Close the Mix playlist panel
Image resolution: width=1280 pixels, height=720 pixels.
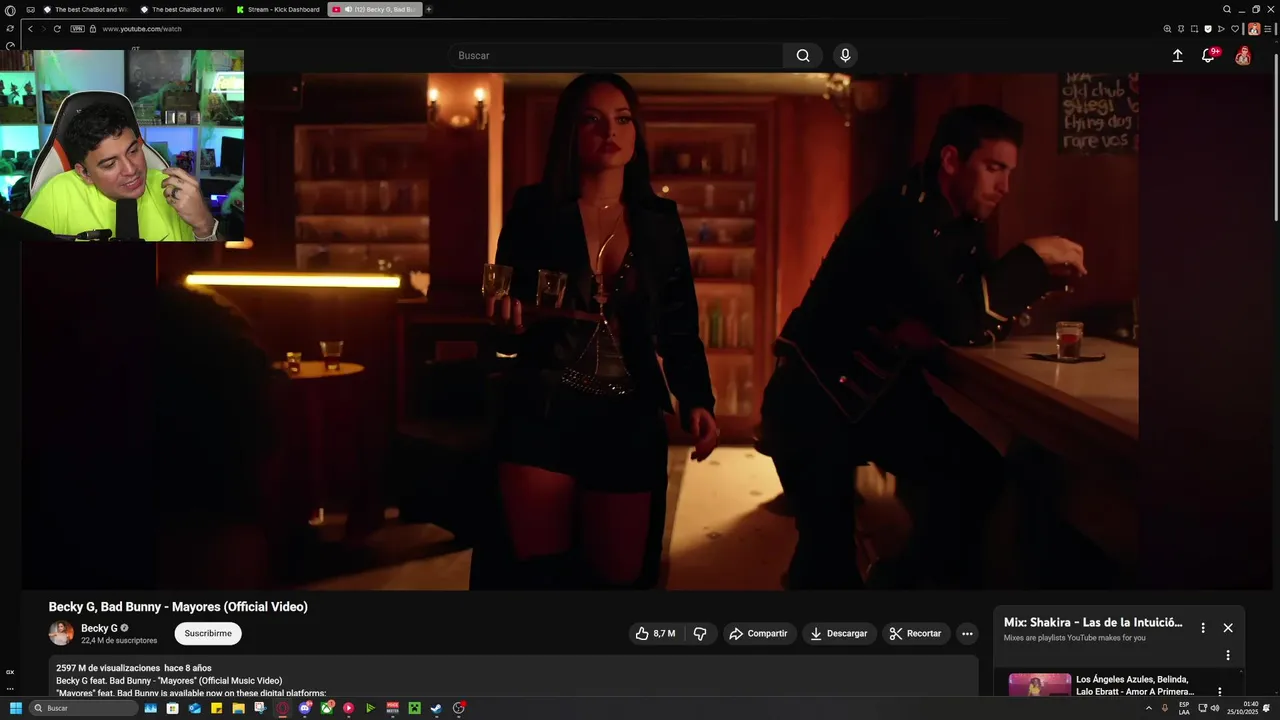1228,628
